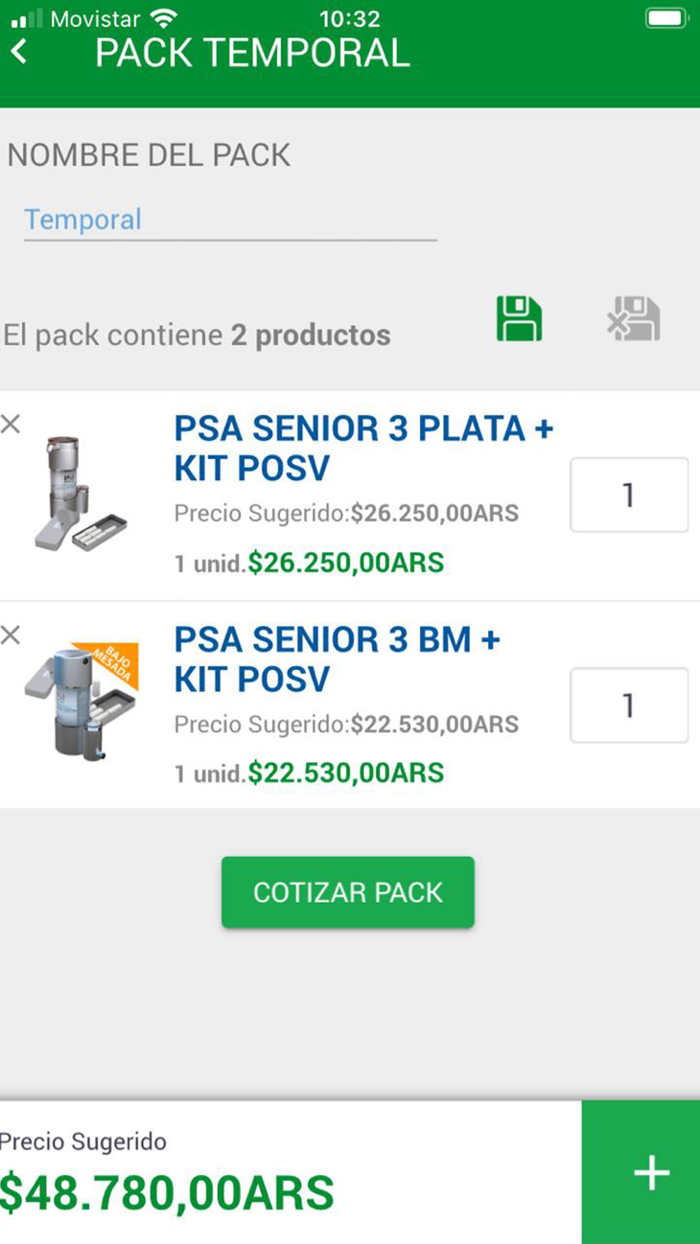This screenshot has height=1244, width=700.
Task: Save the pack using the green floppy icon
Action: (519, 317)
